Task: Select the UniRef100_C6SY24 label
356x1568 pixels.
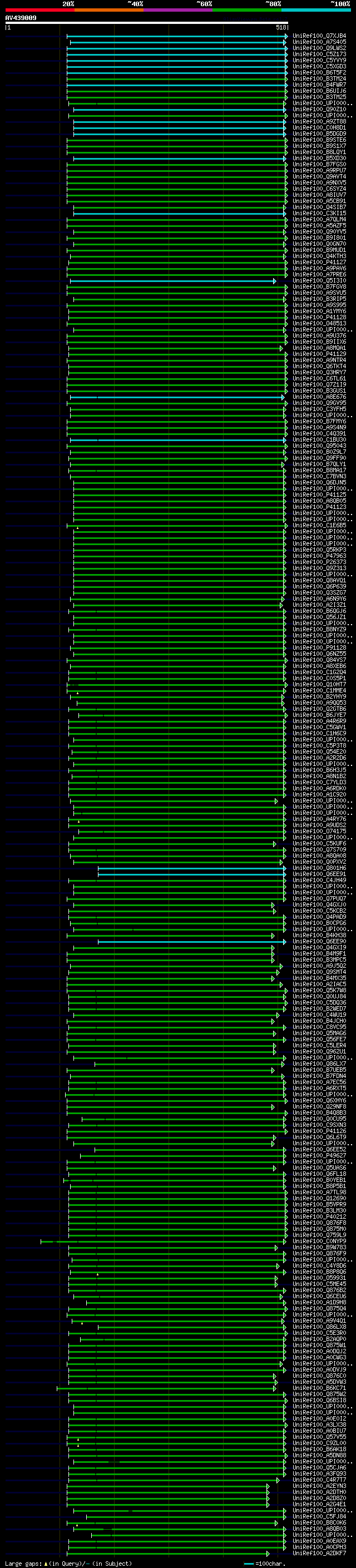Action: 319,189
